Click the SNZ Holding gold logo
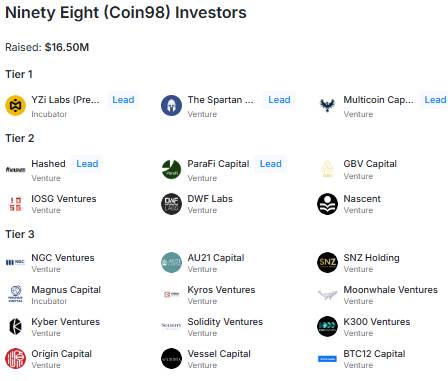448x381 pixels. pos(327,263)
